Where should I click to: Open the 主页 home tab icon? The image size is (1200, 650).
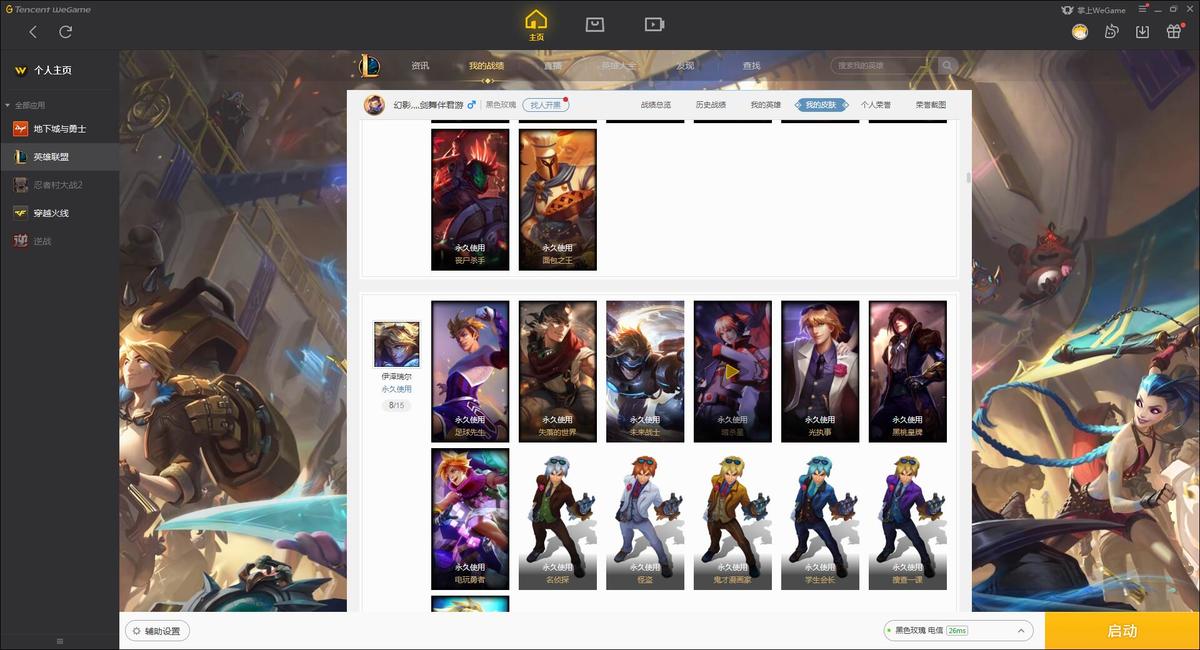coord(537,25)
